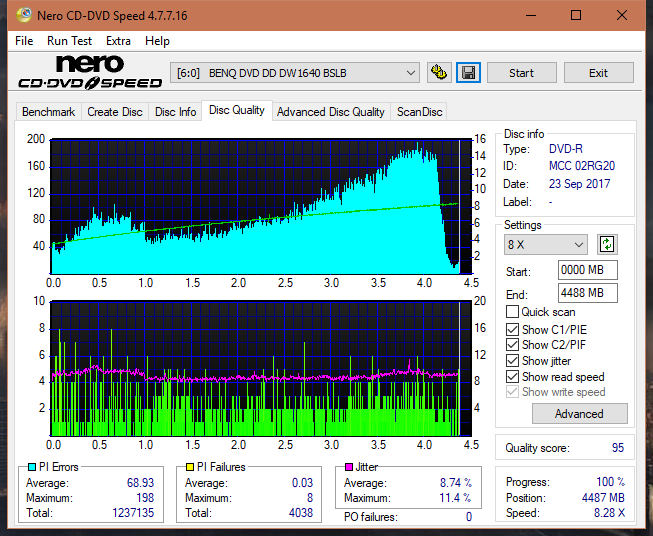This screenshot has height=536, width=653.
Task: Open the BENQ drive selection dropdown
Action: coord(294,73)
